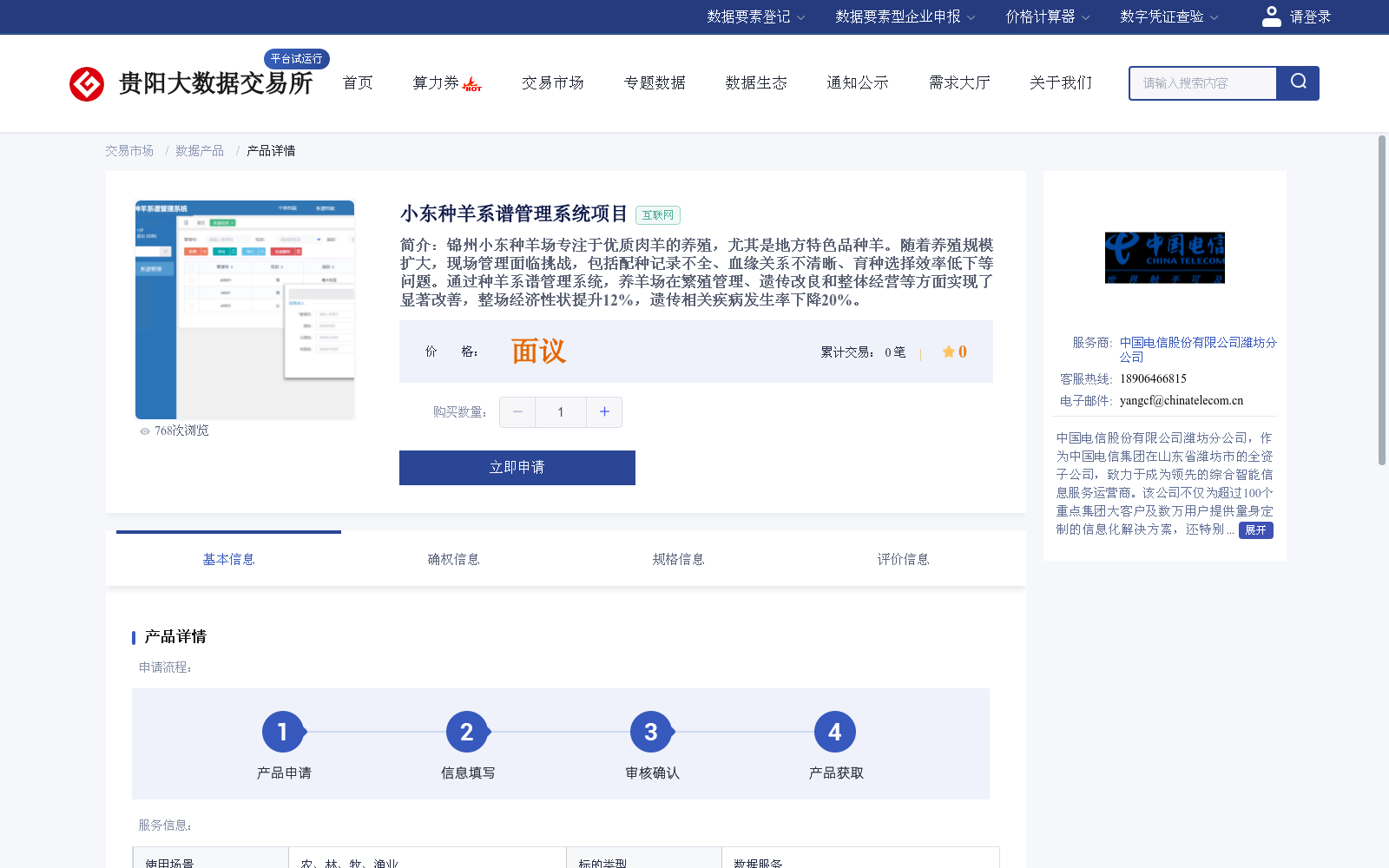Click the user login avatar icon
The height and width of the screenshot is (868, 1389).
[x=1271, y=16]
